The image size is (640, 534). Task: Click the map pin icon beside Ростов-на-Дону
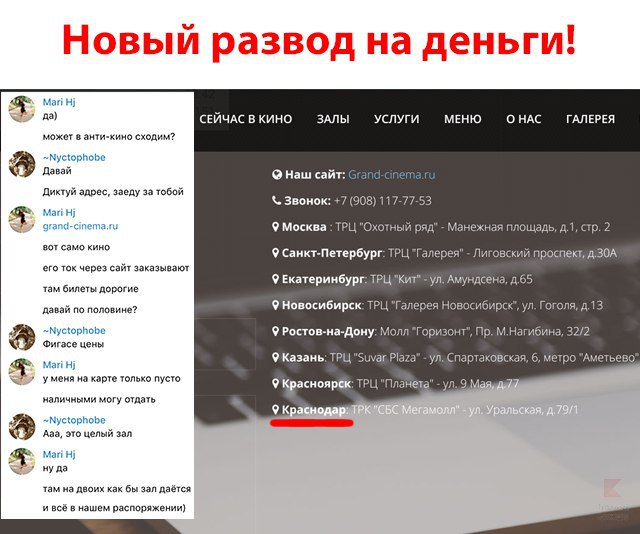[276, 331]
